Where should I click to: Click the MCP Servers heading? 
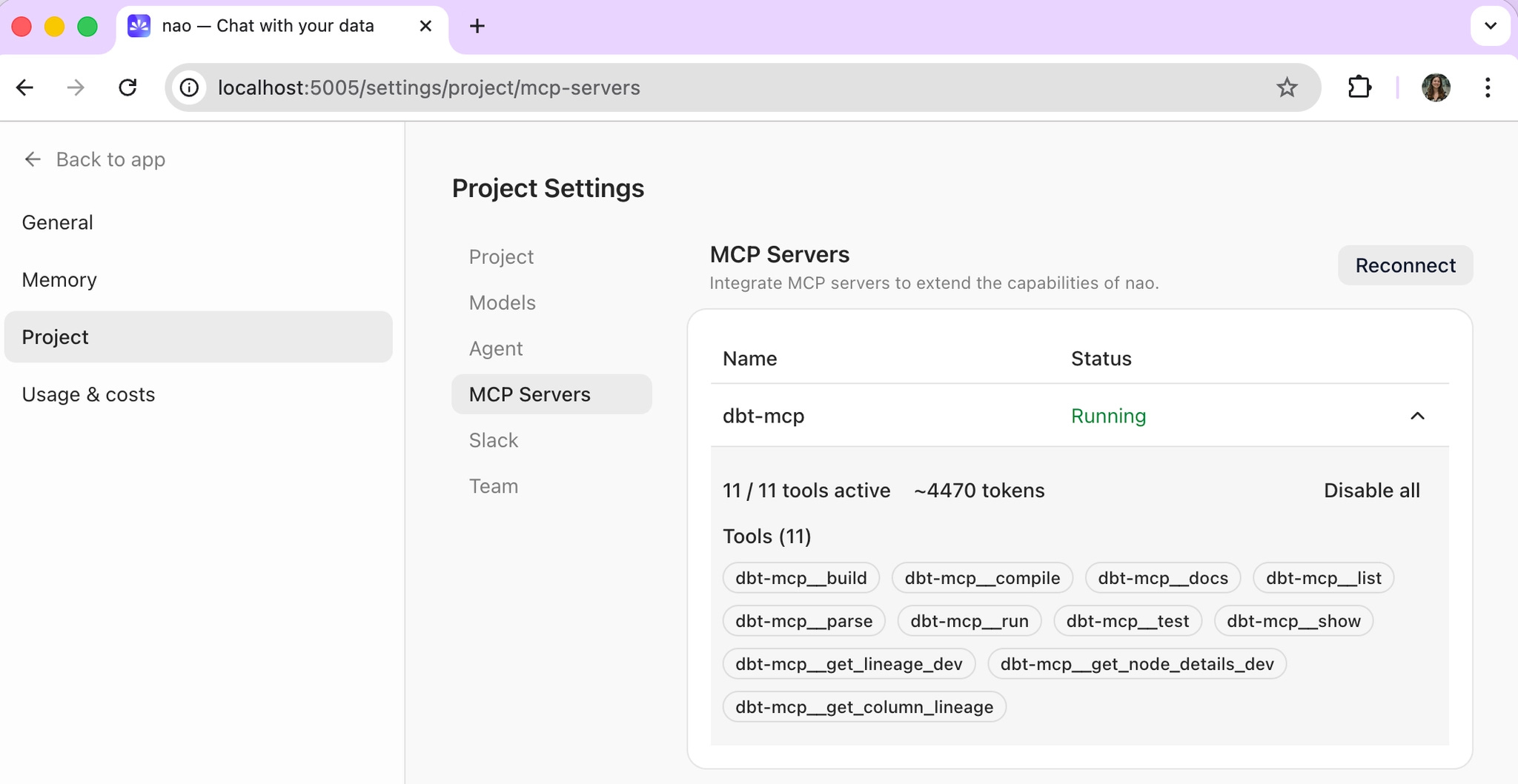(x=780, y=254)
